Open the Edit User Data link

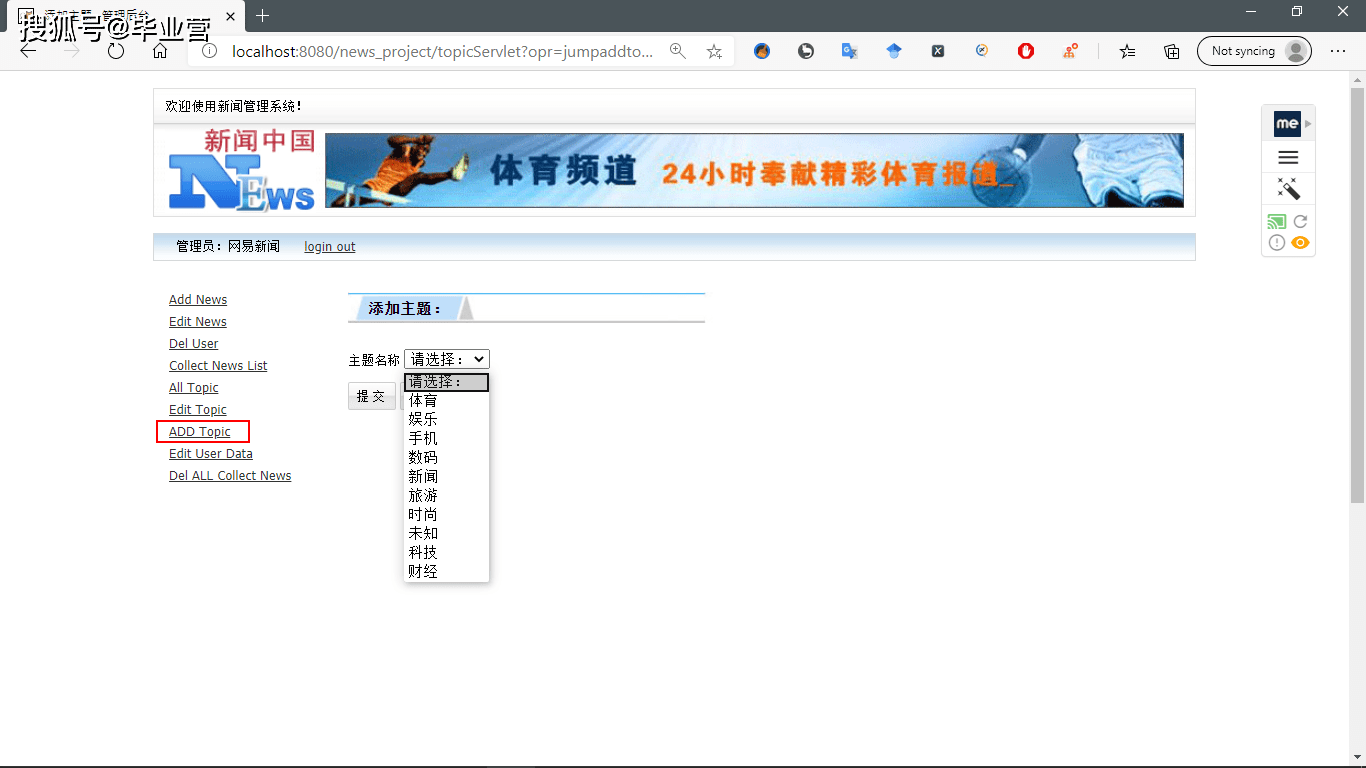[x=211, y=454]
